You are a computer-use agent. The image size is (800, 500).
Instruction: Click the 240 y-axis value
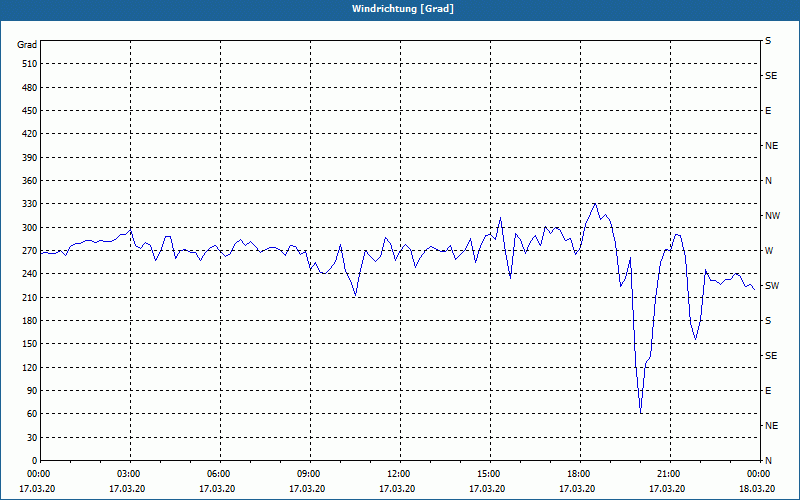30,274
